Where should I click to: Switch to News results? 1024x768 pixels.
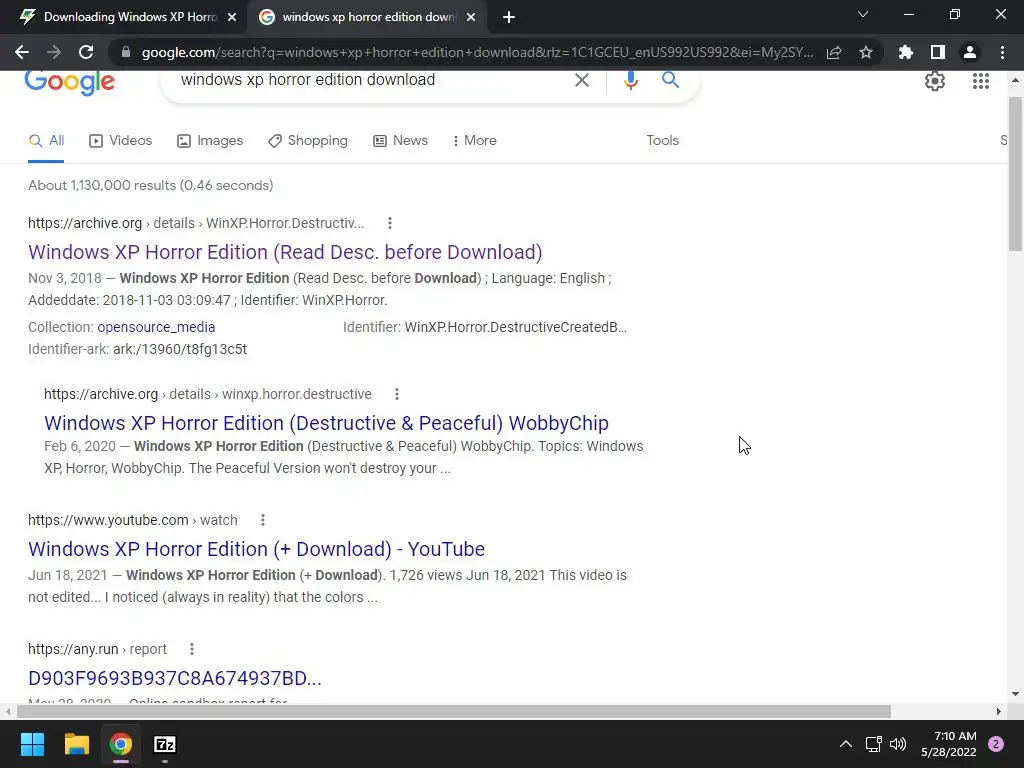click(x=400, y=140)
